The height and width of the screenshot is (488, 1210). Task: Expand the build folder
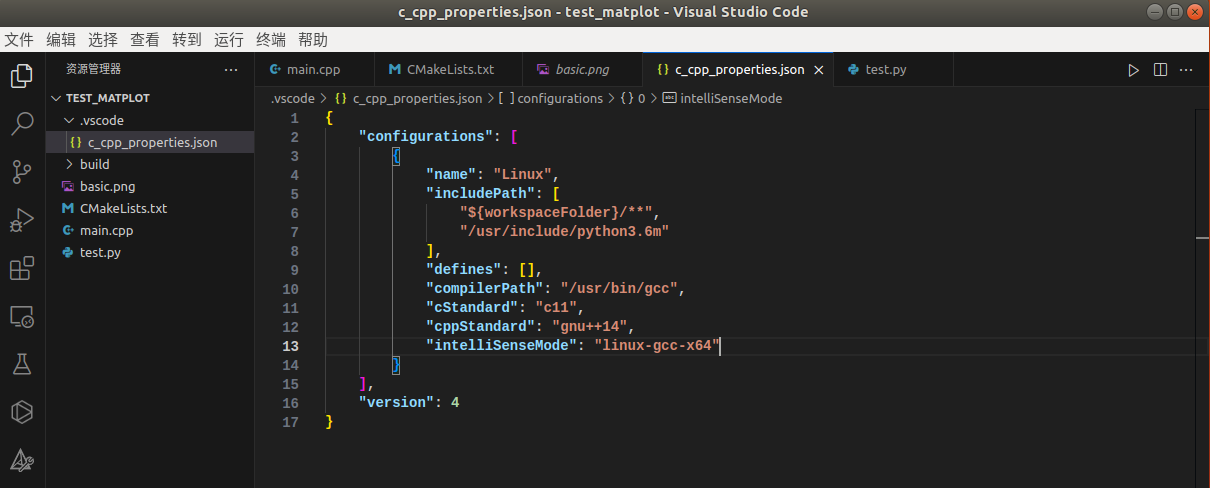(x=68, y=164)
